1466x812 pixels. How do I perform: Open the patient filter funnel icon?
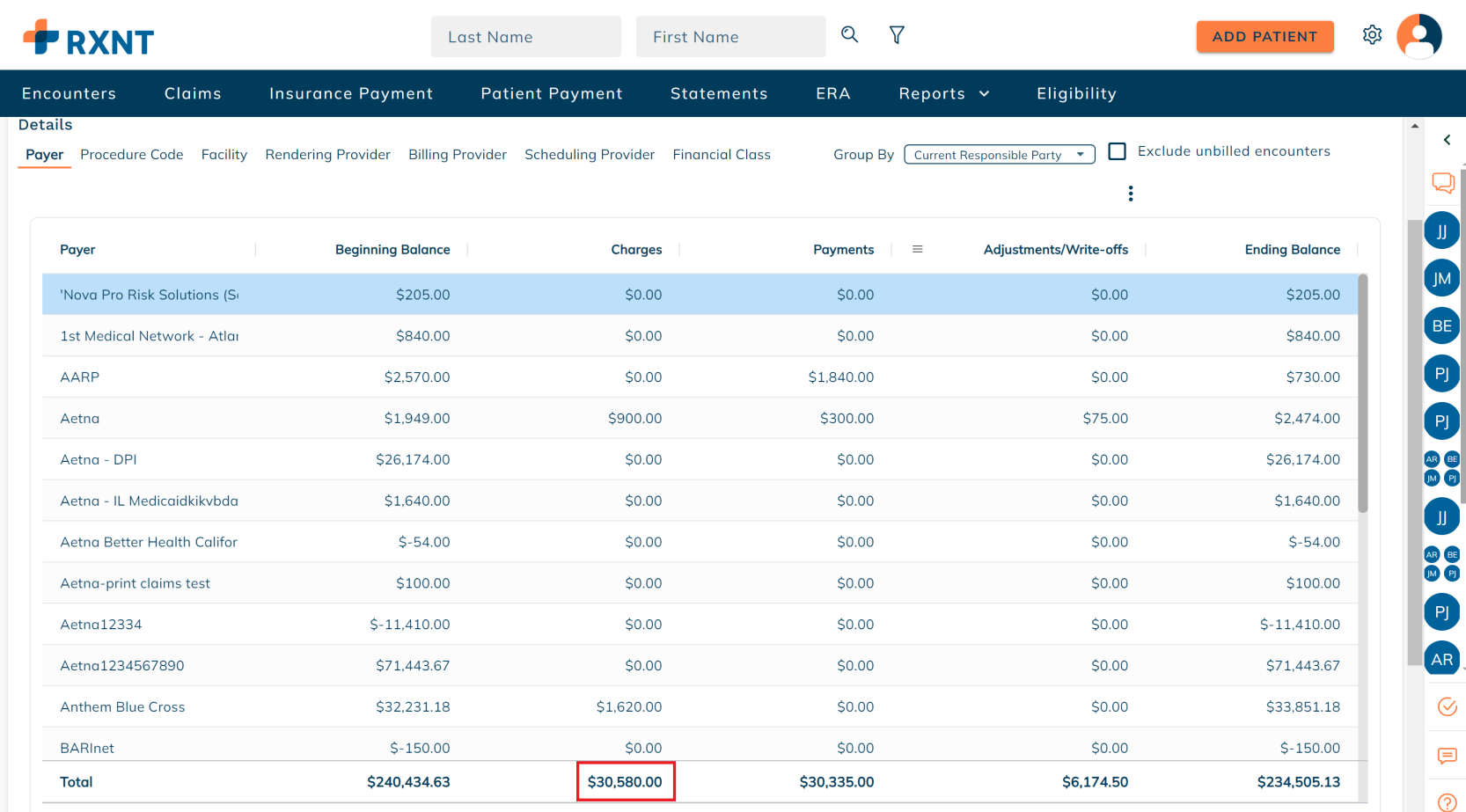[897, 35]
